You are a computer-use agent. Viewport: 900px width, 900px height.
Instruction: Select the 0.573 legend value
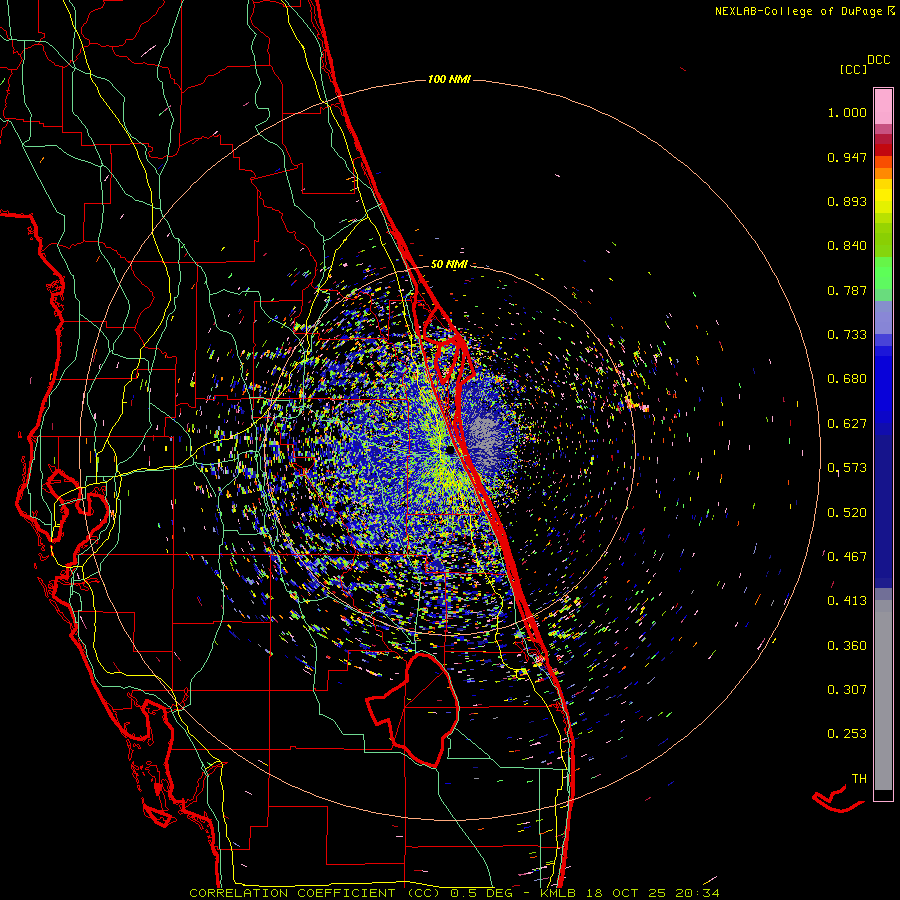(x=847, y=468)
